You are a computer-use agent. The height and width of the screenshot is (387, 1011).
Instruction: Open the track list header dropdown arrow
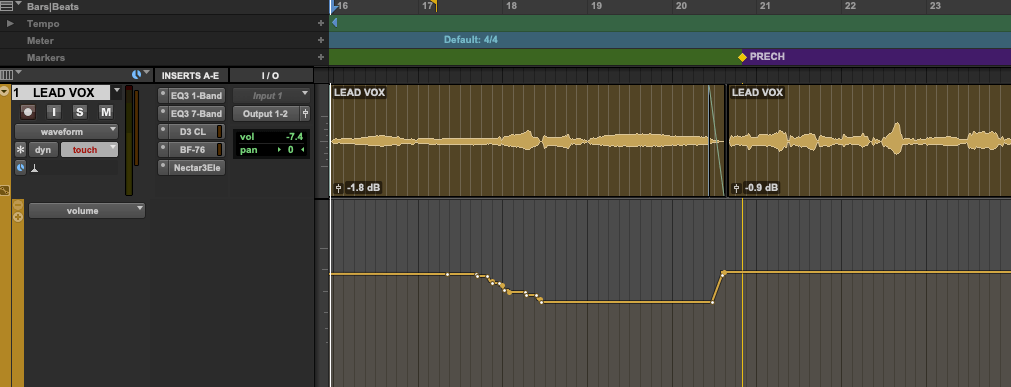(18, 73)
